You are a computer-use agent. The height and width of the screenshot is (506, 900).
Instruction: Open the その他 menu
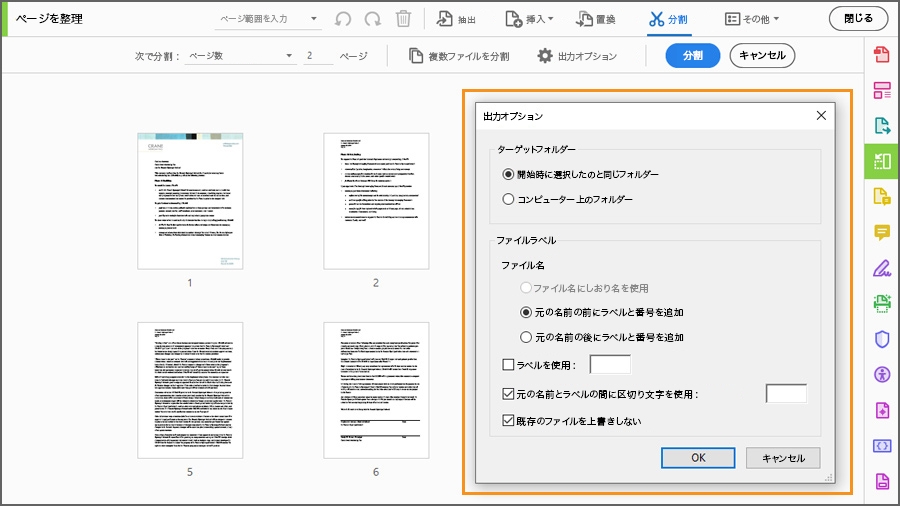click(x=752, y=19)
